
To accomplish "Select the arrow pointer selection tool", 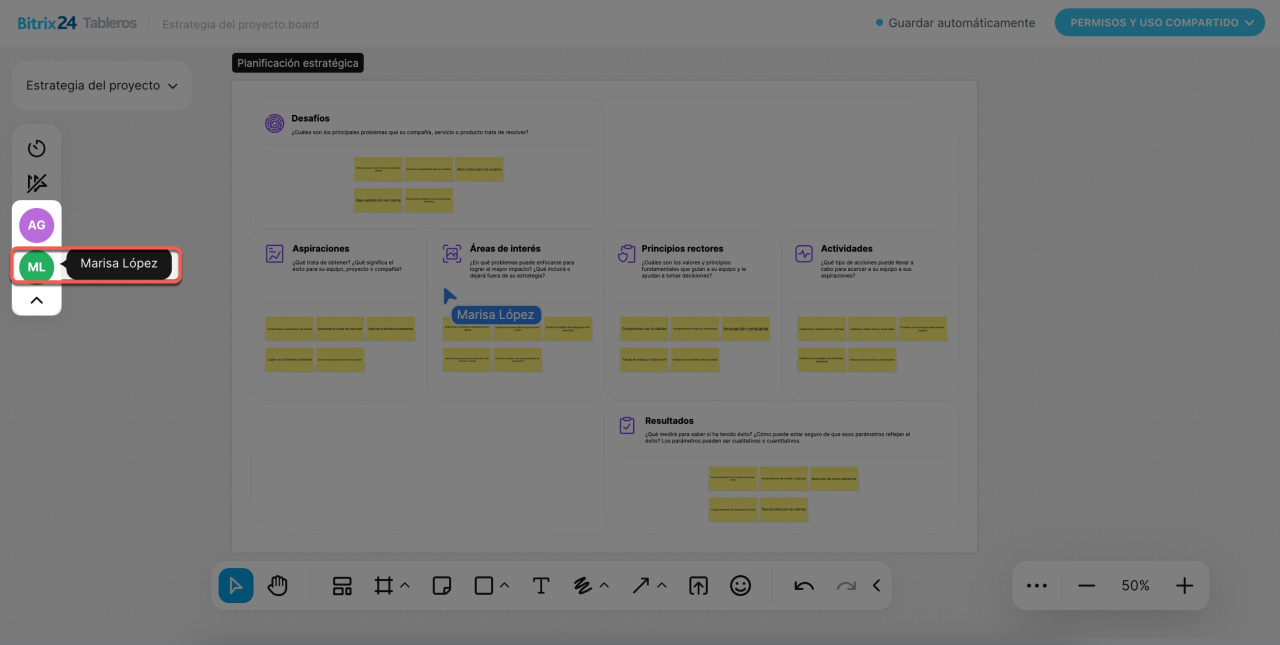I will click(x=236, y=586).
